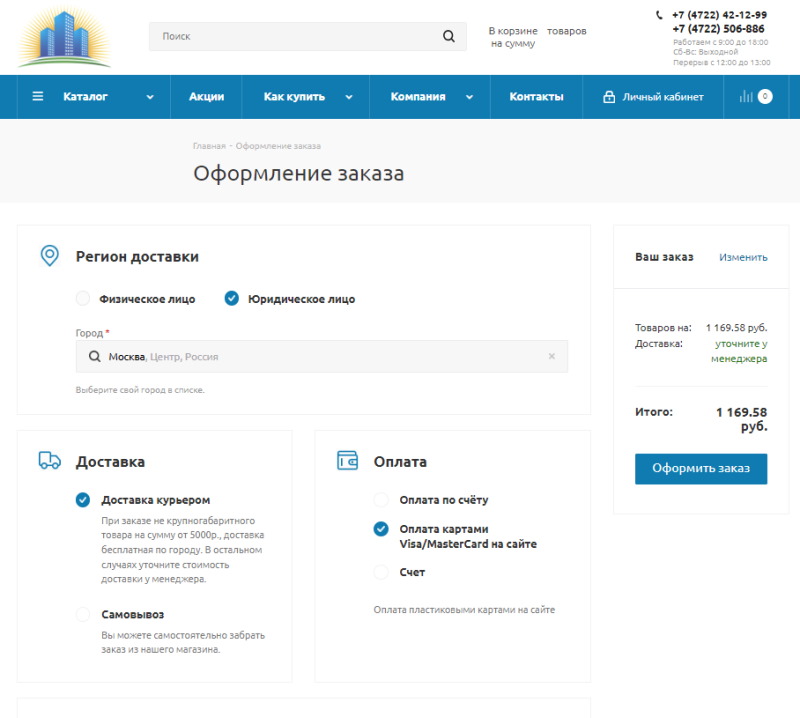
Task: Select Оплата по счёту payment method
Action: coord(381,499)
